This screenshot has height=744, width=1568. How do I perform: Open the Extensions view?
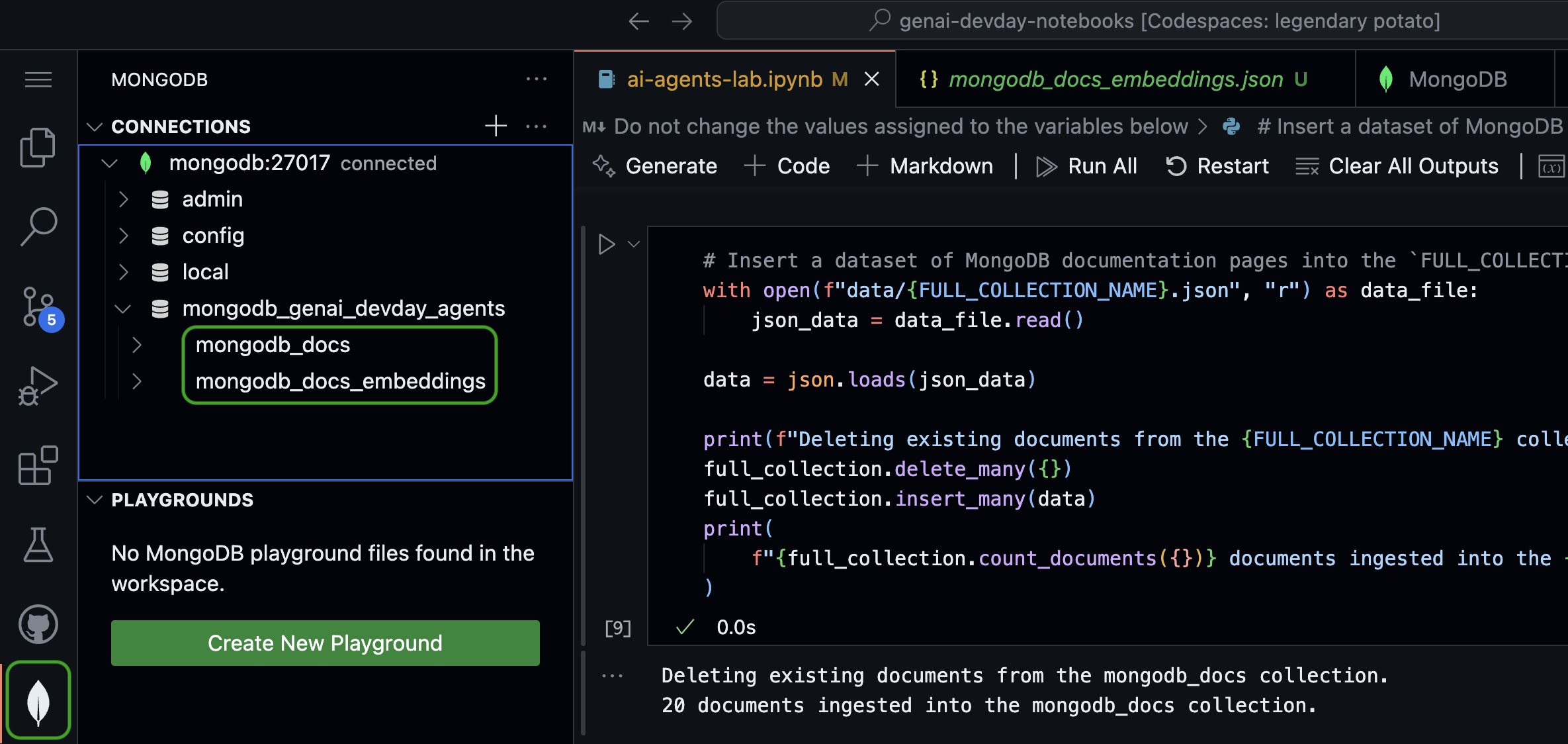pos(38,465)
